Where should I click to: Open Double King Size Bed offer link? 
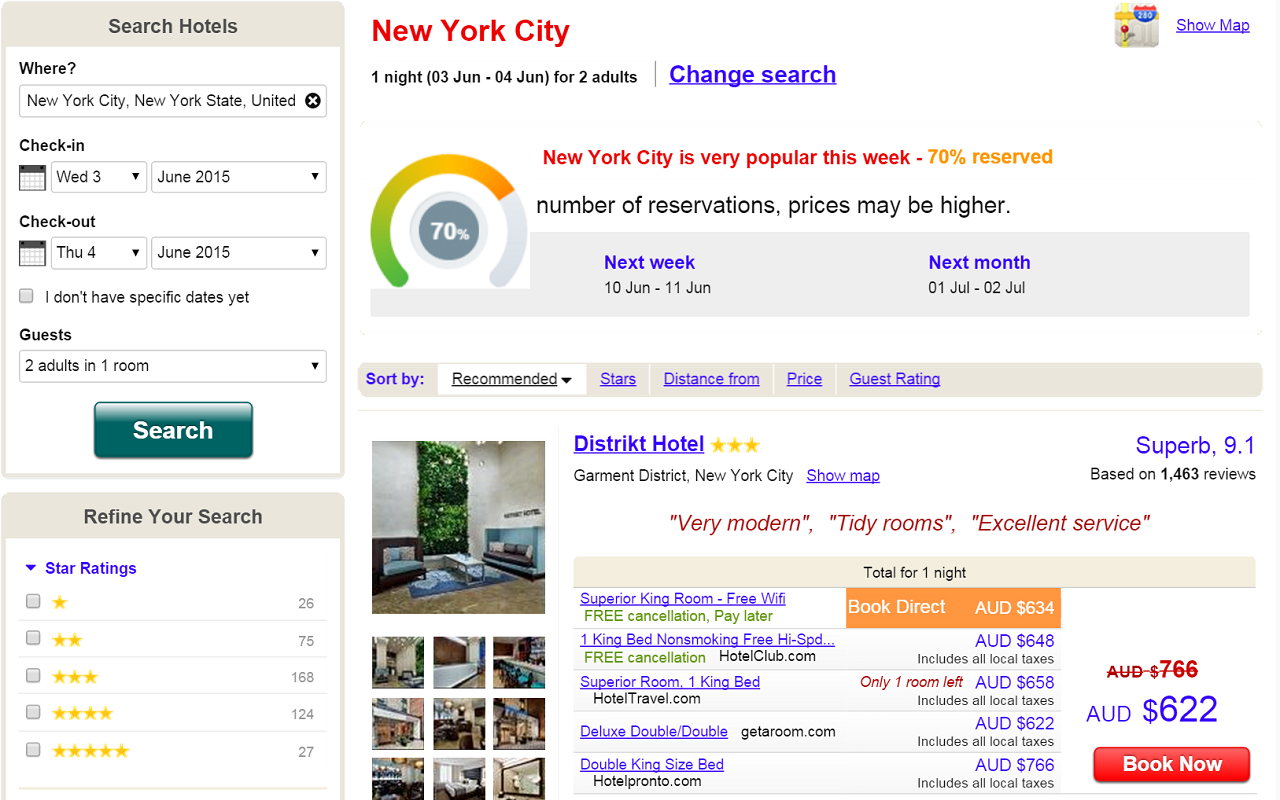652,764
